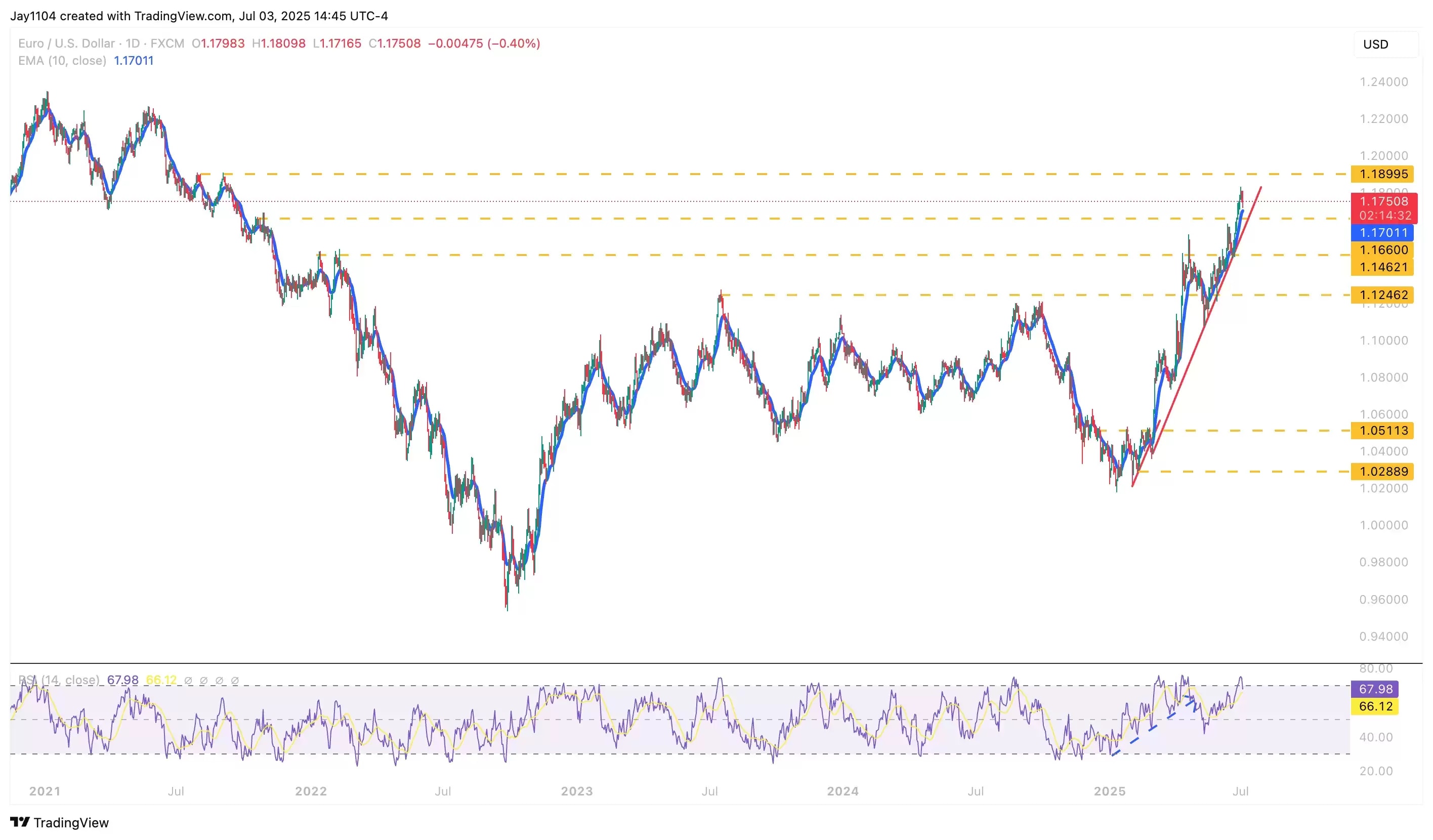
Task: Click the 0.94000 price axis tick
Action: click(x=1383, y=637)
